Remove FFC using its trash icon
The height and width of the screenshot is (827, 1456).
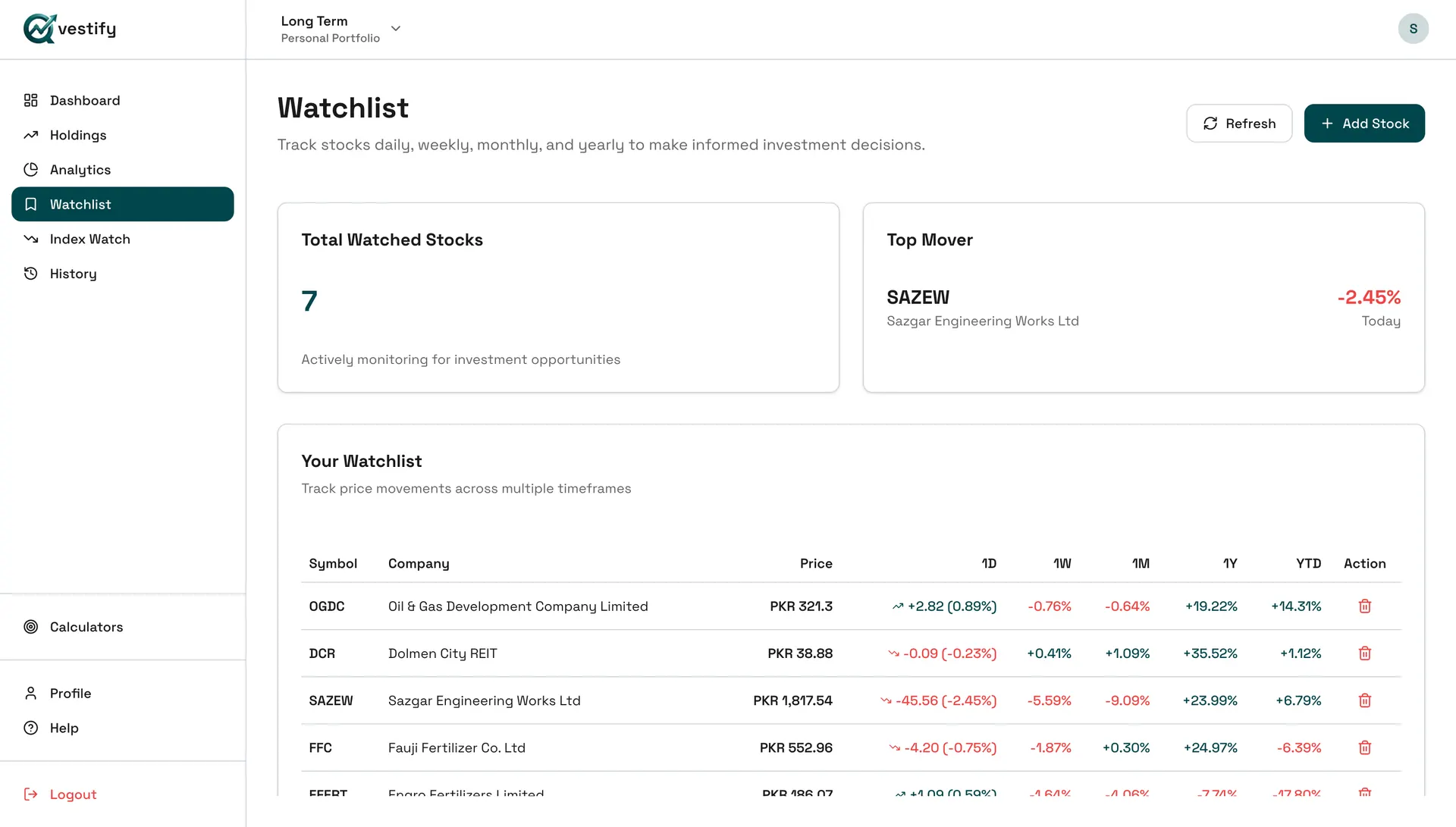tap(1365, 748)
